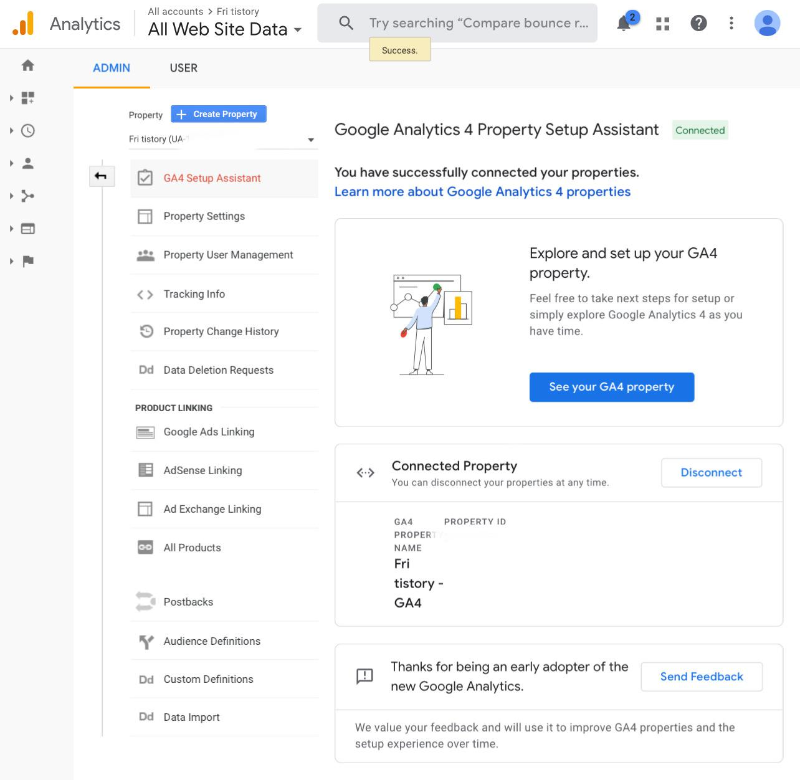Switch to the ADMIN tab
The width and height of the screenshot is (800, 780).
[111, 68]
